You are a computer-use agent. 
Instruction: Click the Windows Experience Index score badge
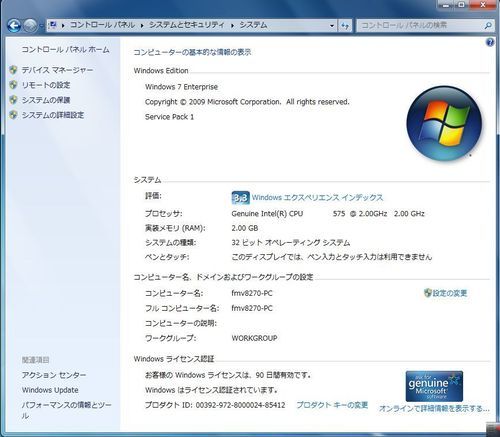tap(240, 198)
